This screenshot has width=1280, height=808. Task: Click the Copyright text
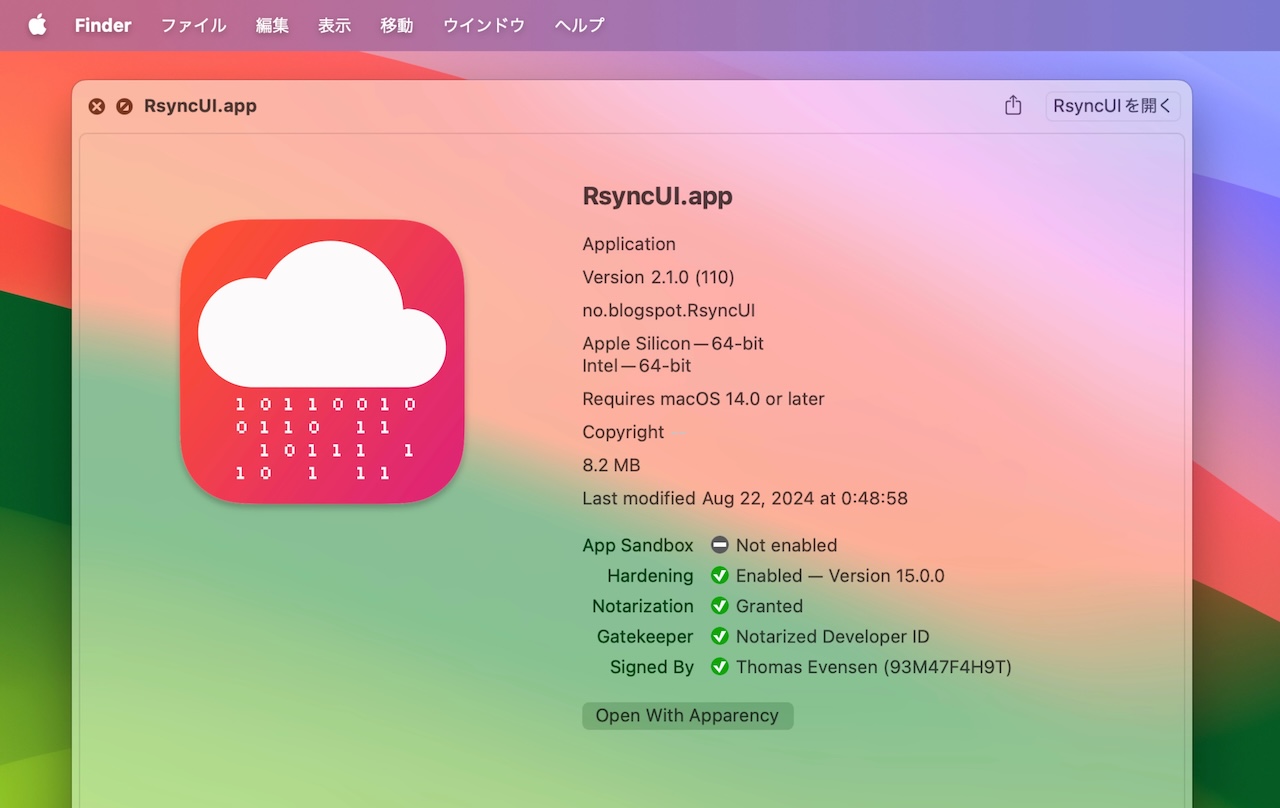click(624, 432)
